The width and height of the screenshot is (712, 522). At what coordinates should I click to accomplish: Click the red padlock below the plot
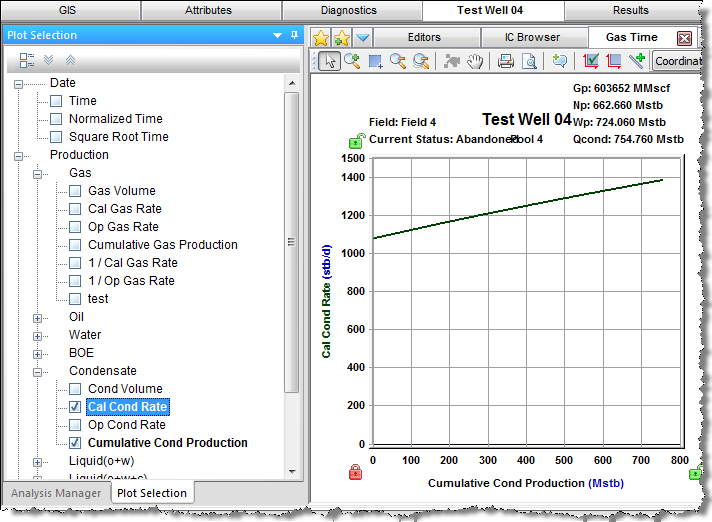[x=353, y=471]
